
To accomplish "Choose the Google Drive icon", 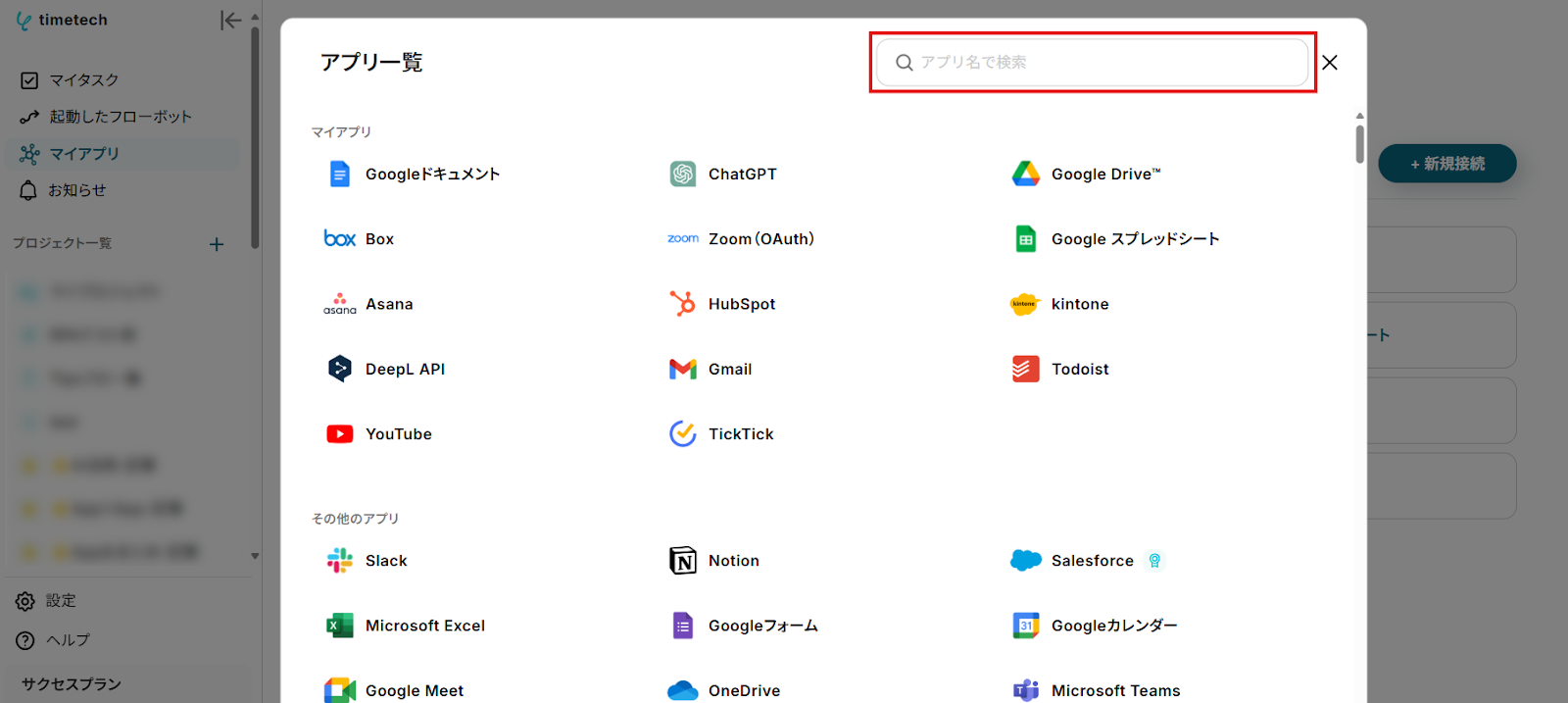I will click(1025, 175).
